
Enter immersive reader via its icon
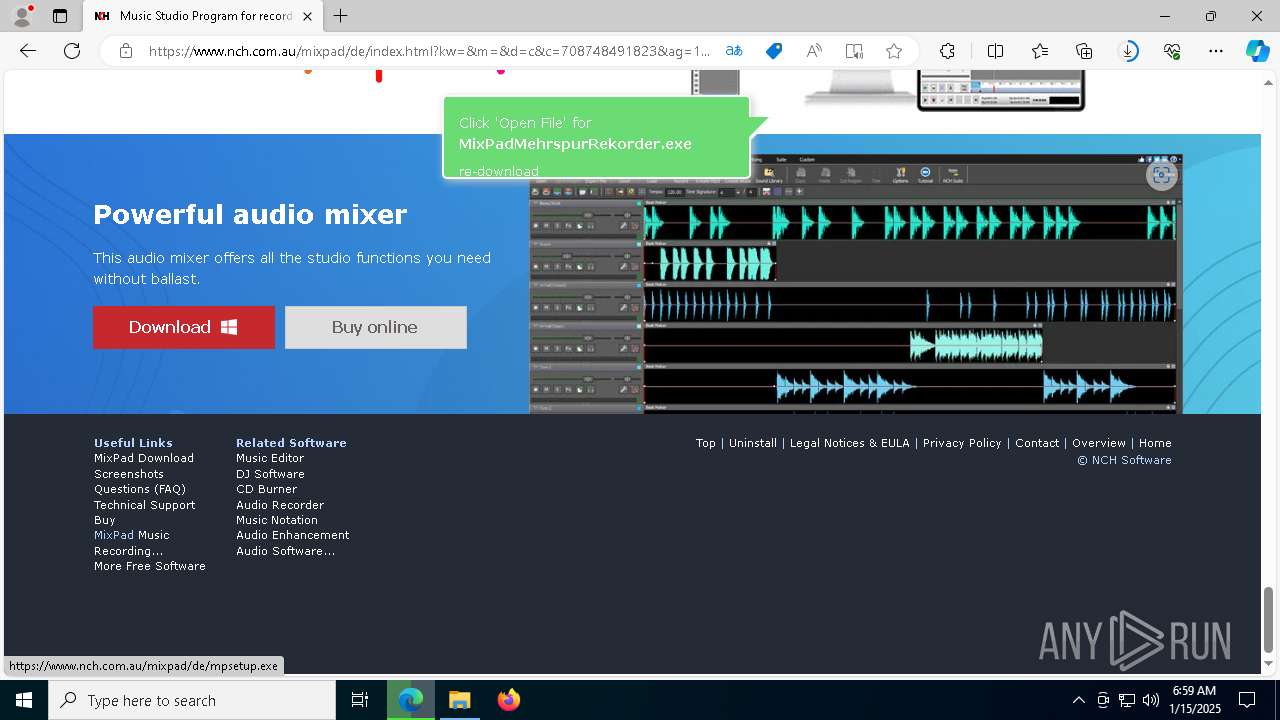tap(854, 51)
